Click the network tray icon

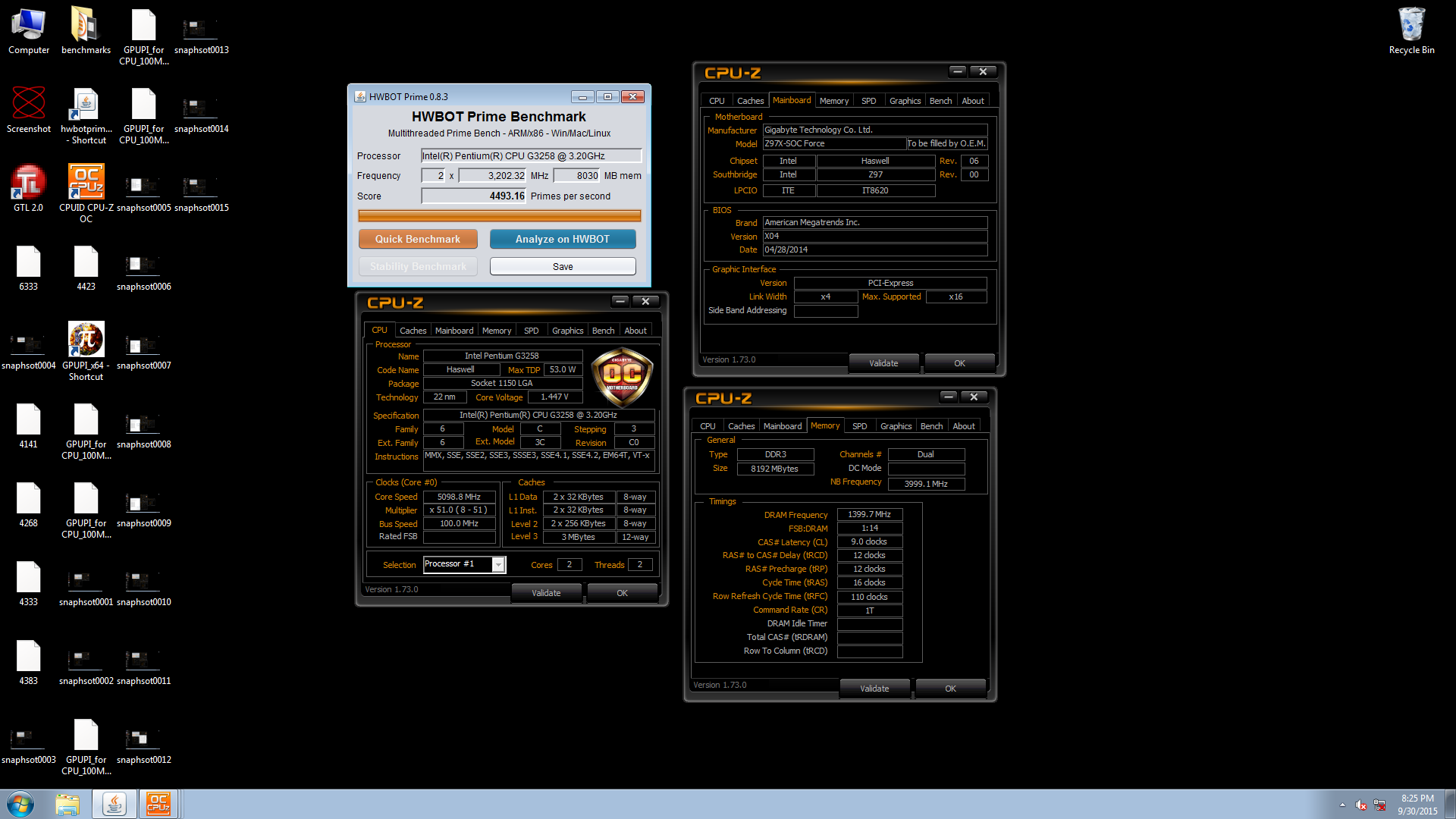pyautogui.click(x=1379, y=805)
